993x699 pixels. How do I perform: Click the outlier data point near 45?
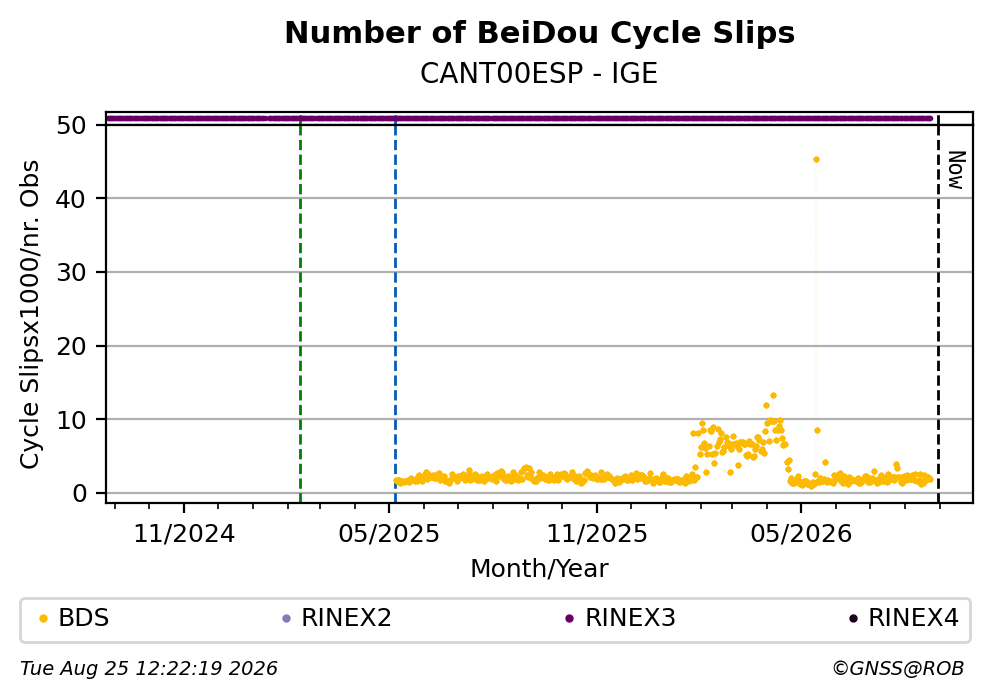click(816, 160)
